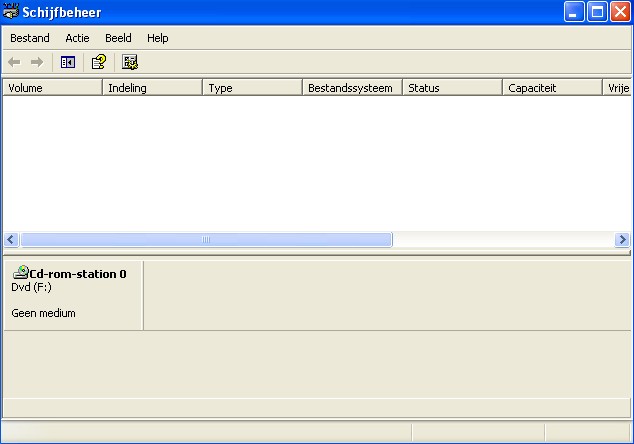Viewport: 634px width, 444px height.
Task: Sort by the Indeling column header
Action: [x=152, y=88]
